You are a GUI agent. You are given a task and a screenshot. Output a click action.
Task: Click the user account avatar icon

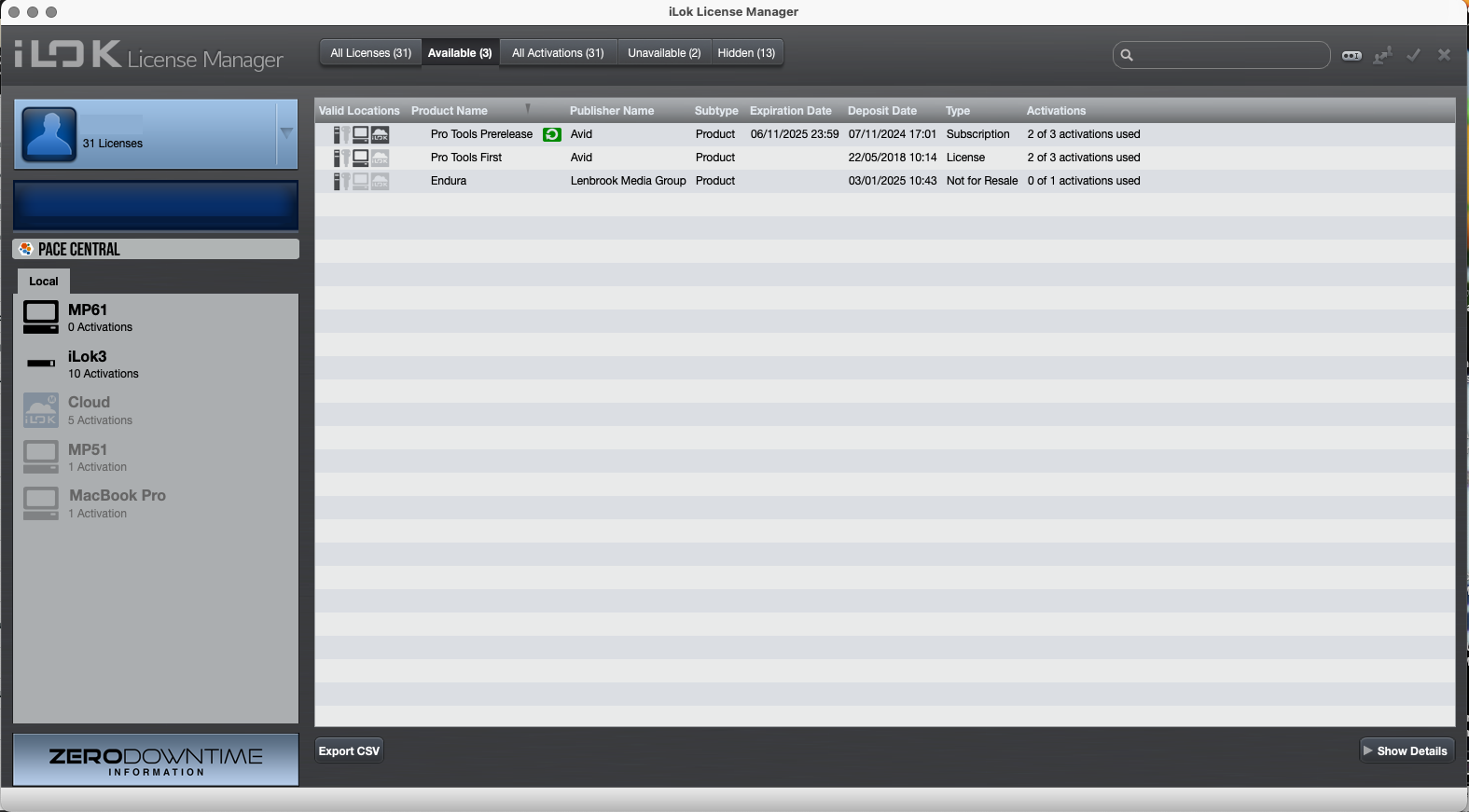(x=49, y=134)
